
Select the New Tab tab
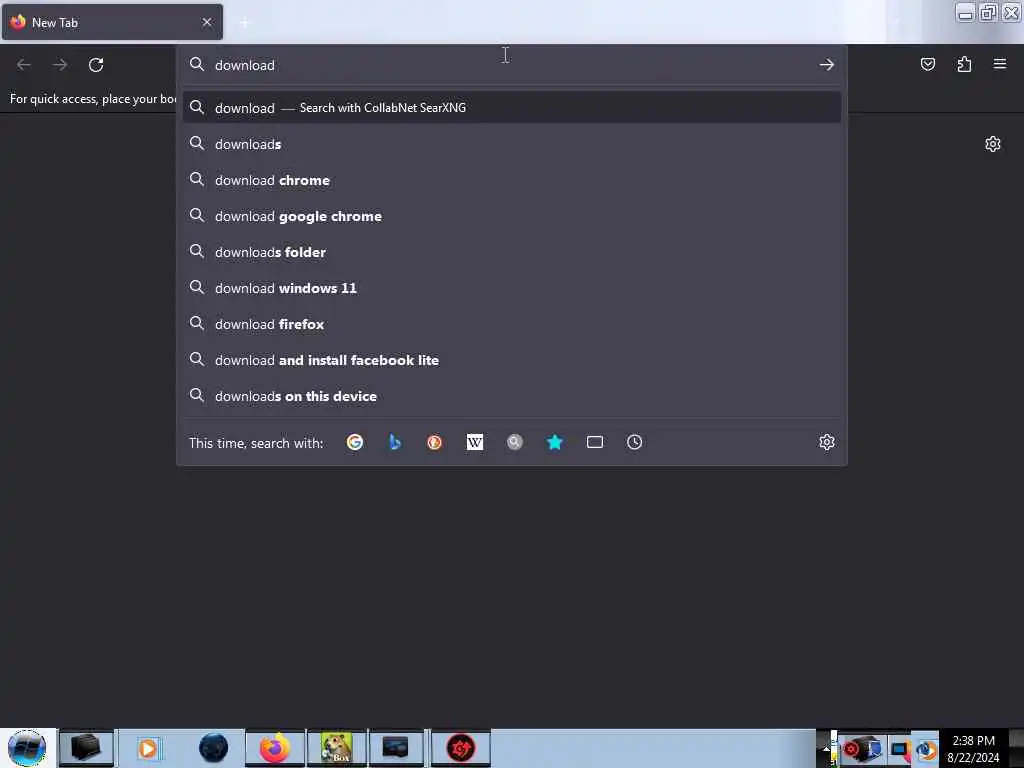[x=112, y=22]
